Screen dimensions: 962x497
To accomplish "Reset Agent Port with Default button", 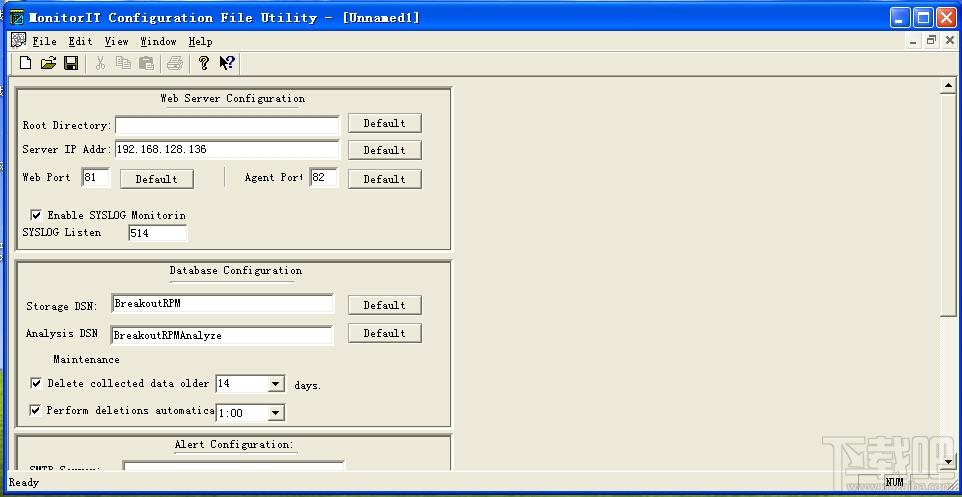I will pos(385,179).
